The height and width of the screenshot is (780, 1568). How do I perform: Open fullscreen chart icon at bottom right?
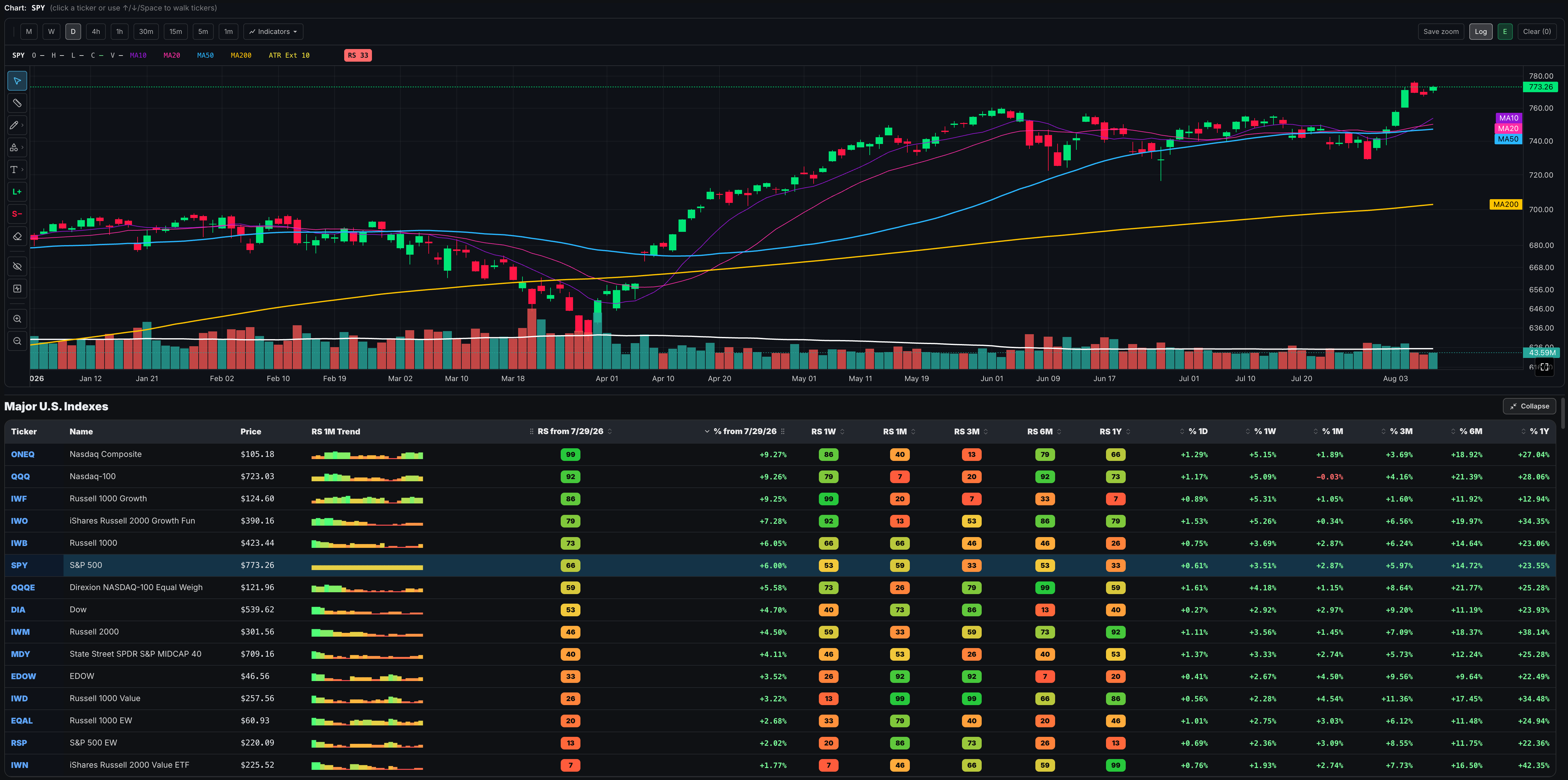coord(1544,367)
